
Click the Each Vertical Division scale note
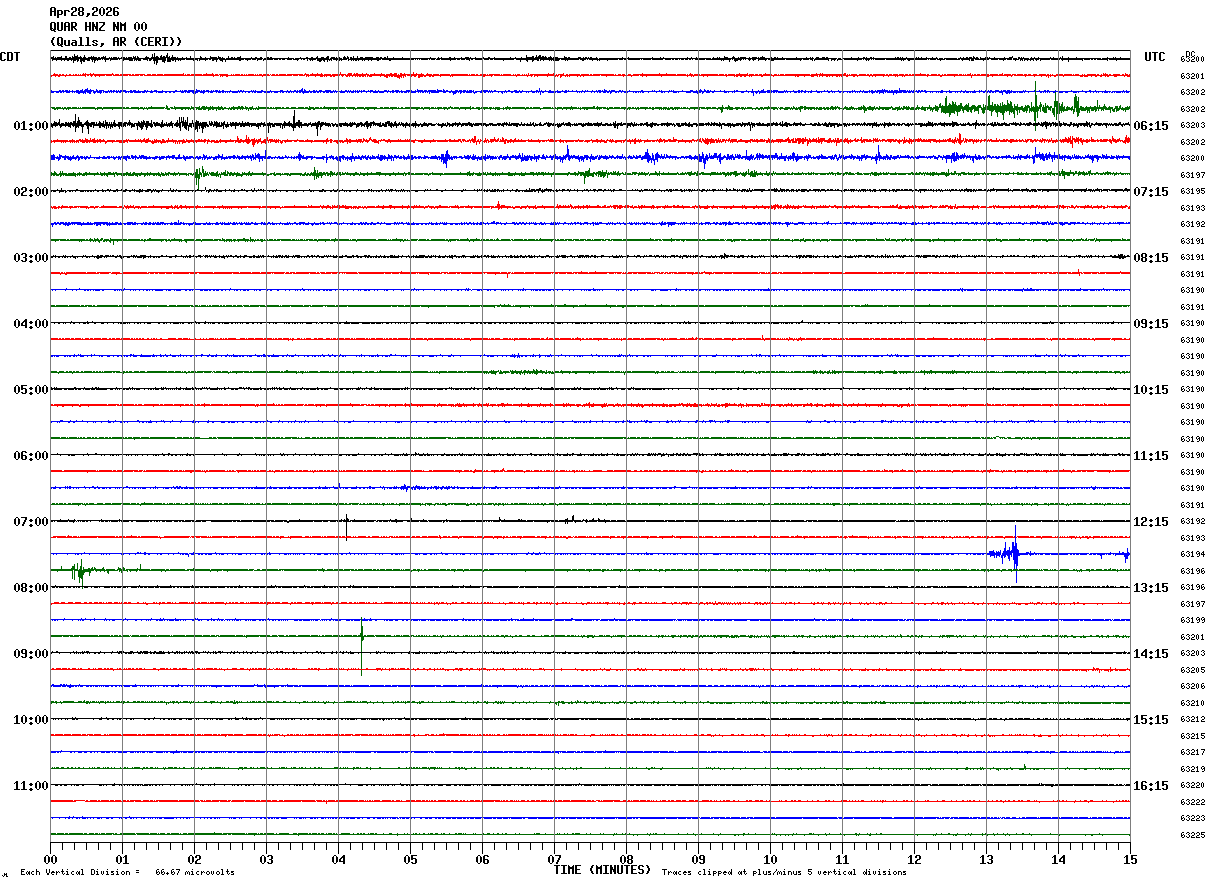[127, 873]
